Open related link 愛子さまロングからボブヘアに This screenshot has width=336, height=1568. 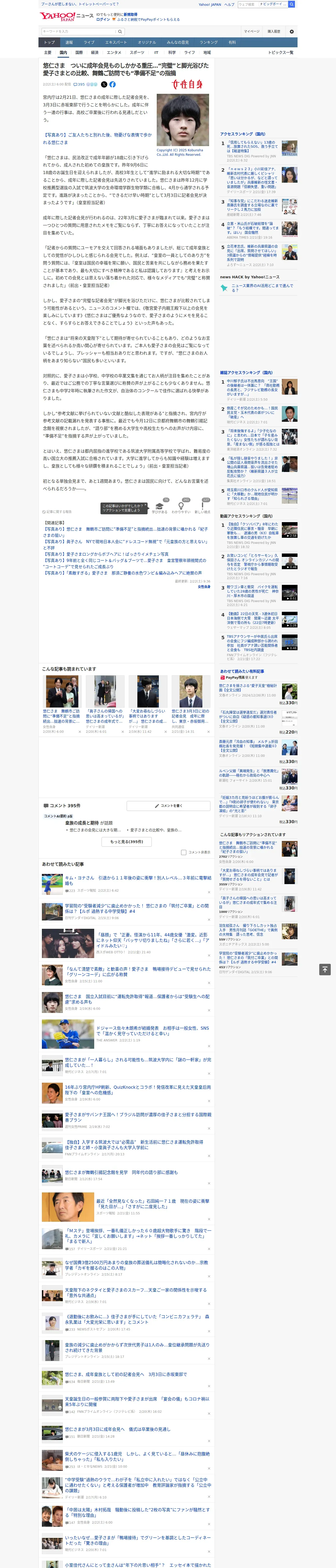105,555
